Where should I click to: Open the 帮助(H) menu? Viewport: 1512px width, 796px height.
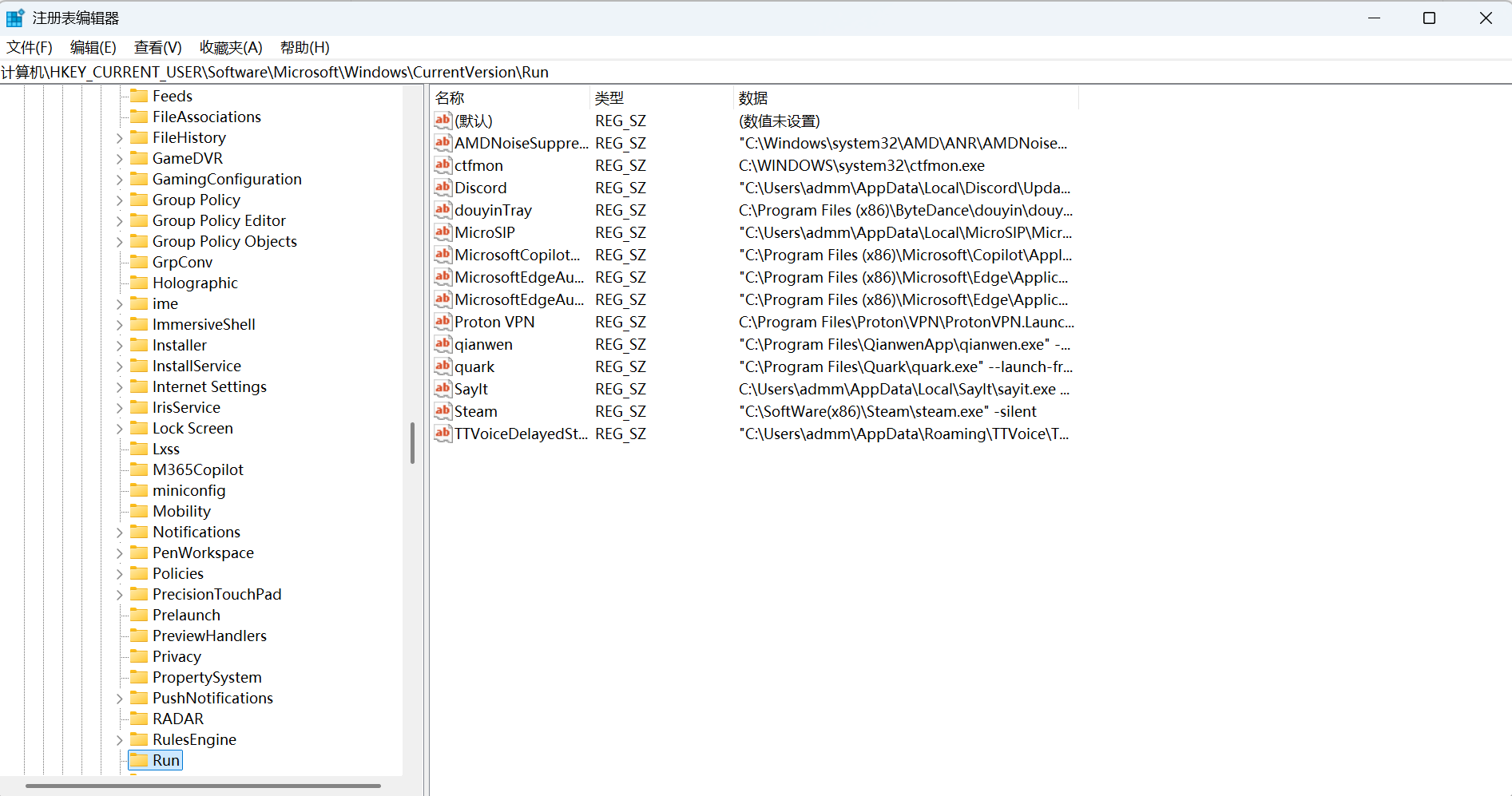(305, 47)
